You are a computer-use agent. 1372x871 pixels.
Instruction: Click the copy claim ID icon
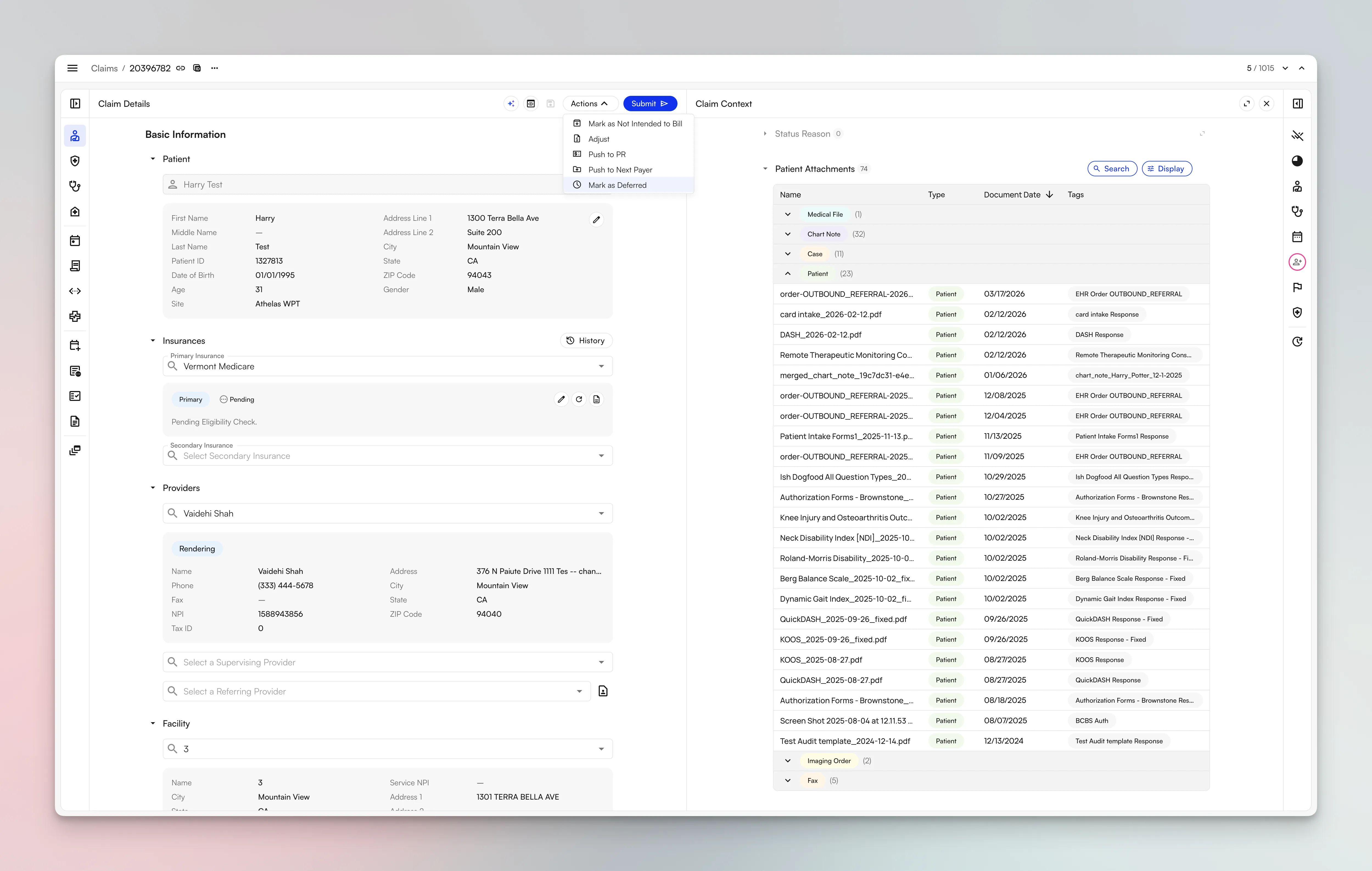pyautogui.click(x=197, y=68)
